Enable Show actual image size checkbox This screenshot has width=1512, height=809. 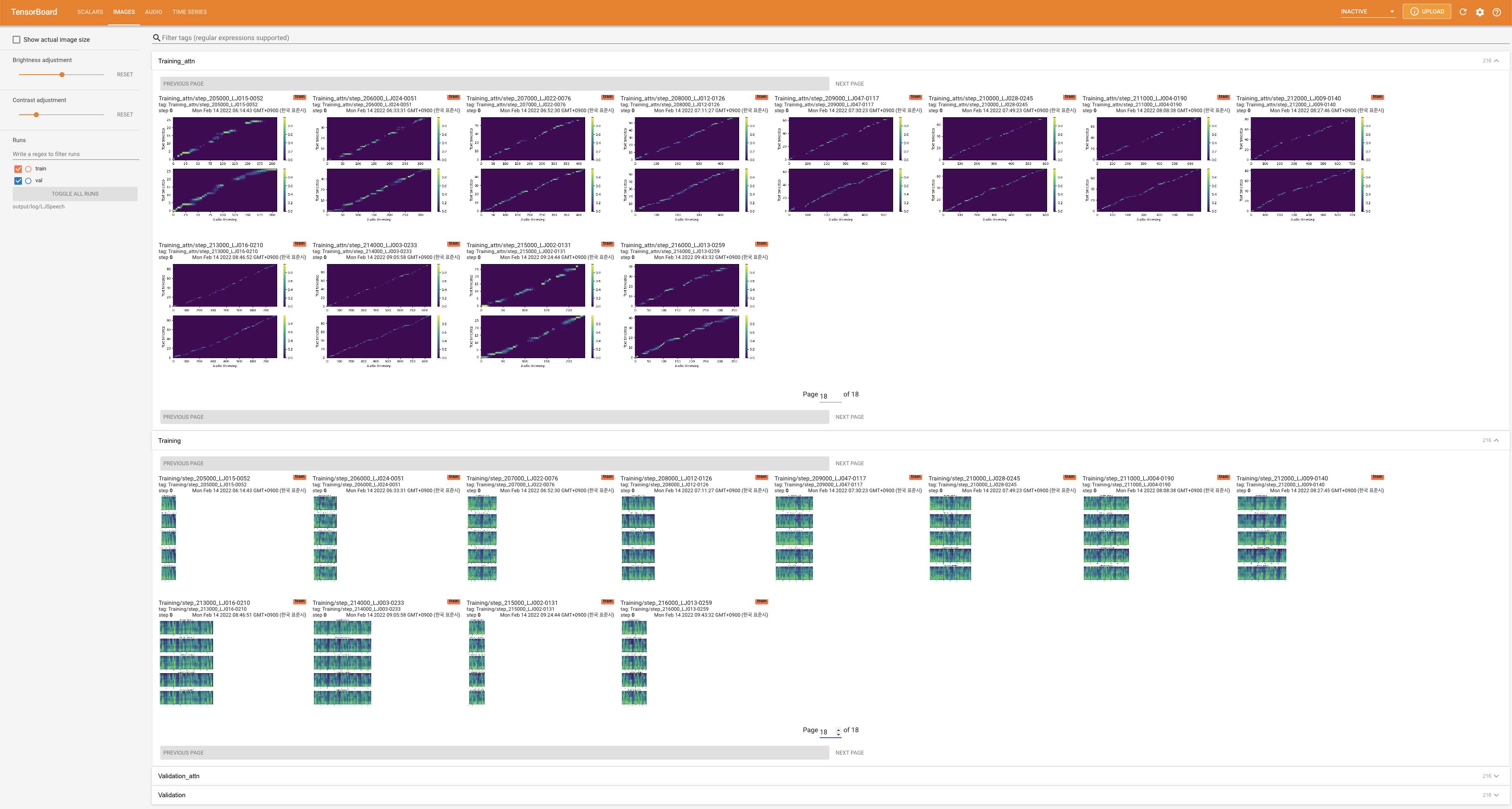point(16,40)
